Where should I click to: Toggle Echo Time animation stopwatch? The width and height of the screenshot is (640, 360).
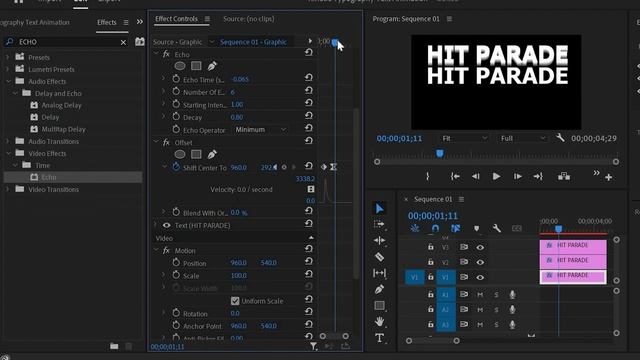point(176,79)
